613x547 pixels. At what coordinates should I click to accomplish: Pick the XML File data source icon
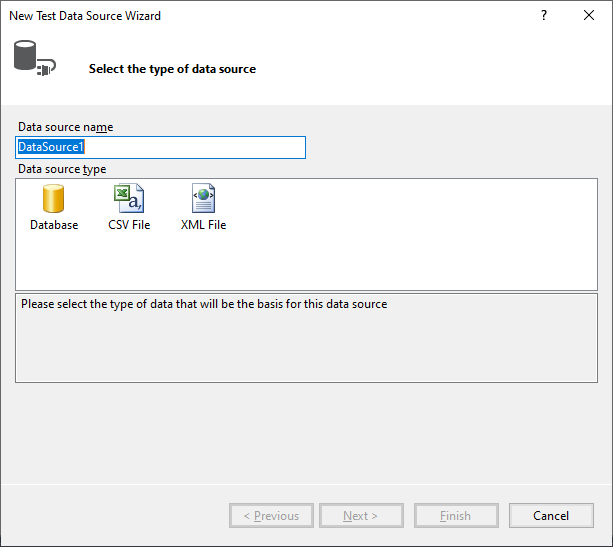[203, 198]
